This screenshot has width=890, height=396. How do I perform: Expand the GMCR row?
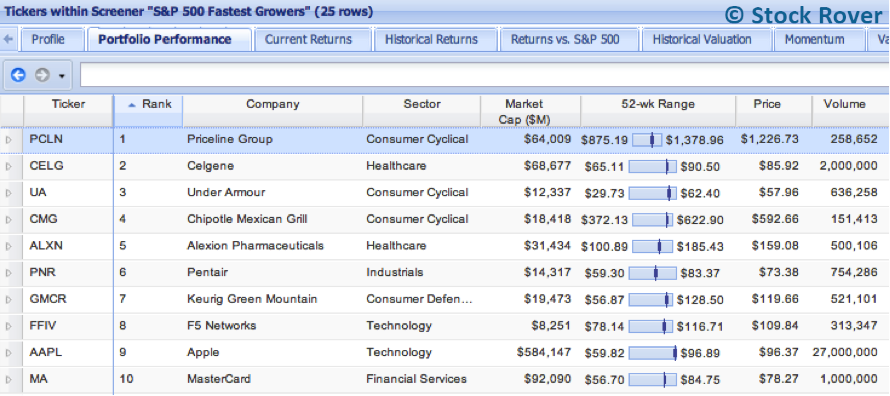[x=9, y=300]
